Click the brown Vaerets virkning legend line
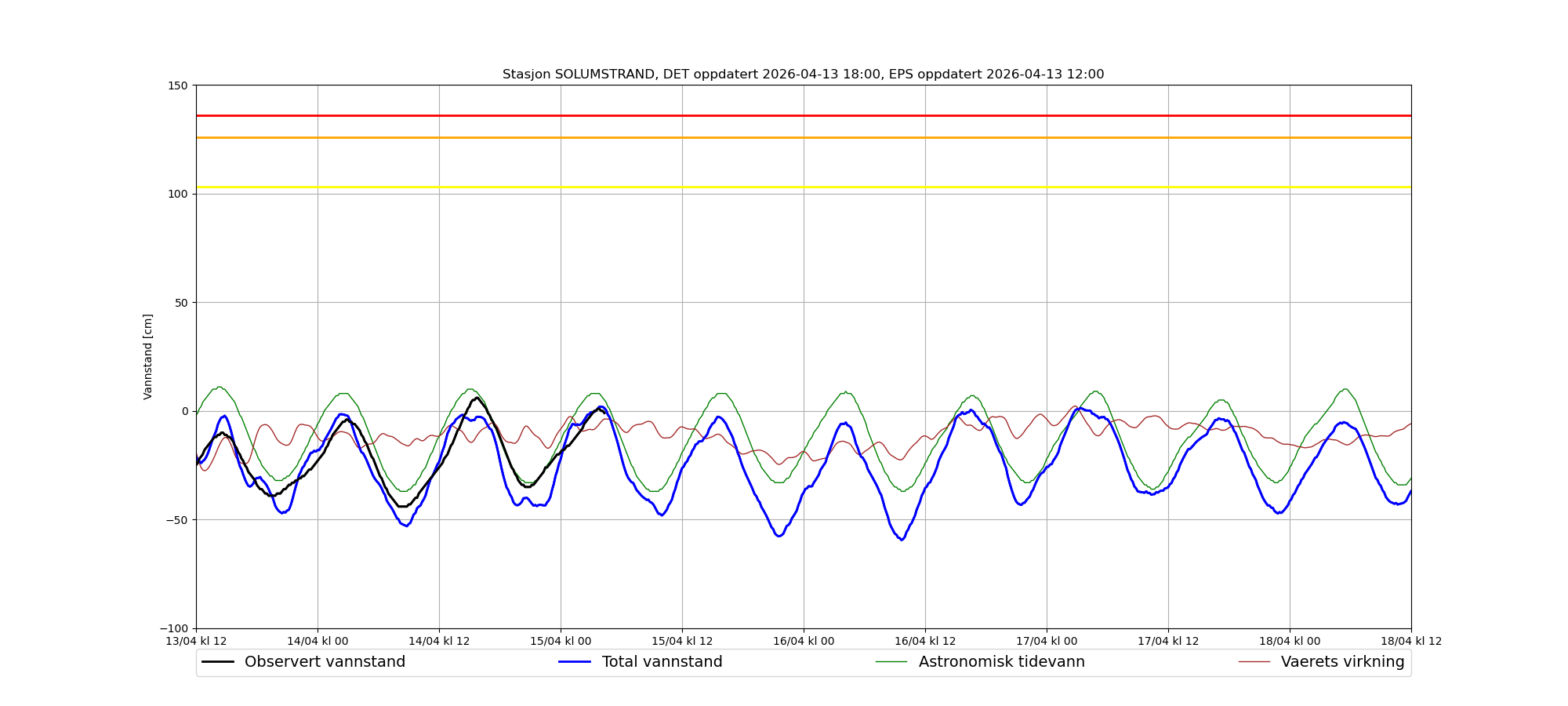The height and width of the screenshot is (706, 1568). click(x=1254, y=662)
